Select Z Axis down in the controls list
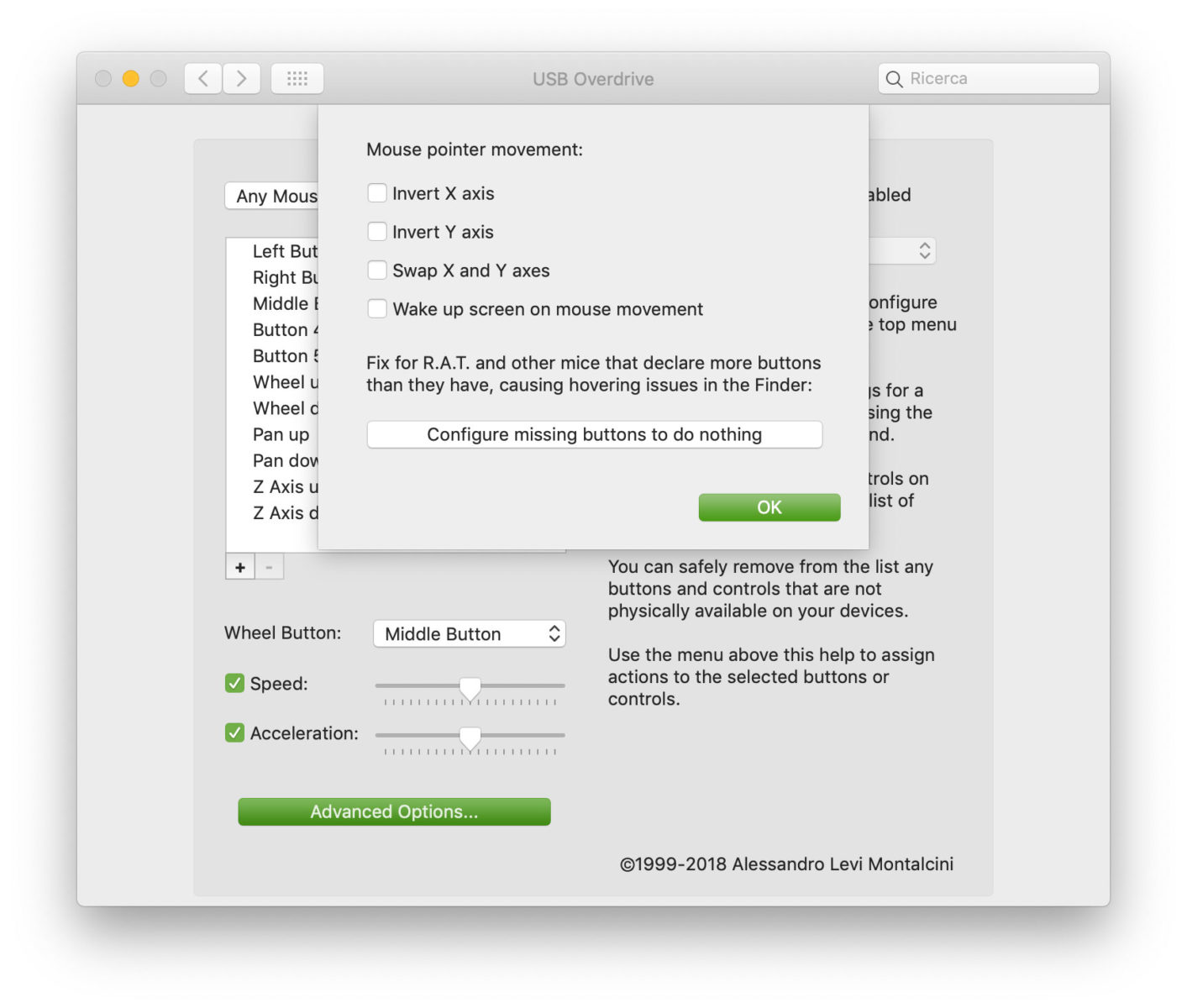This screenshot has height=1008, width=1187. click(272, 512)
